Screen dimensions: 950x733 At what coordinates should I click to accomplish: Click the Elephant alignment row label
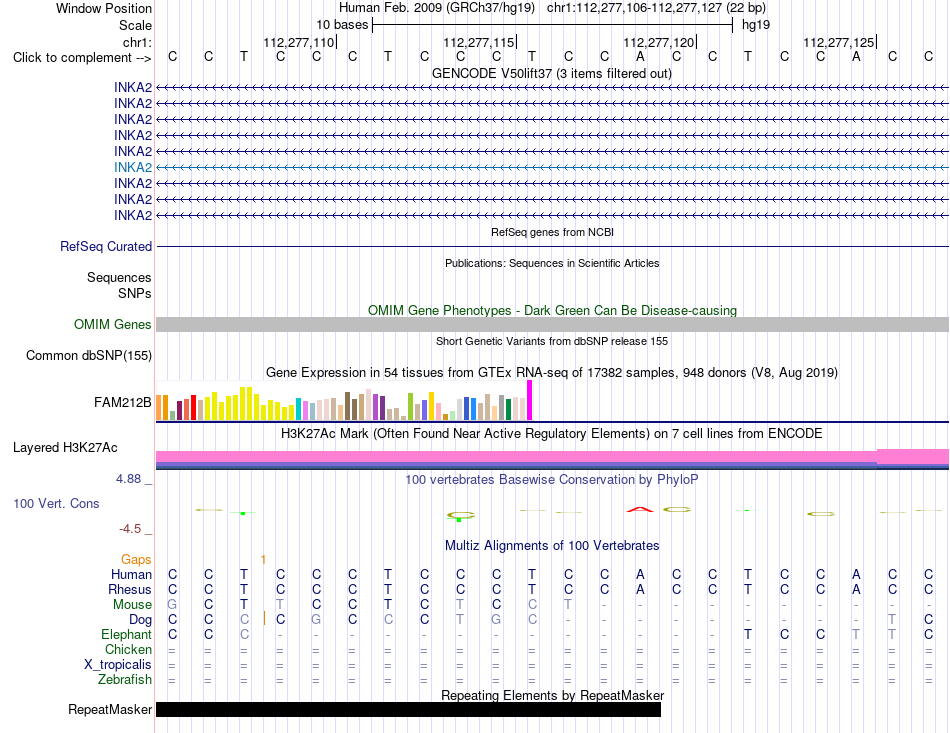tap(127, 634)
